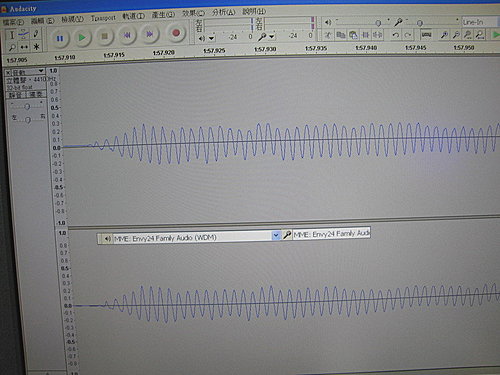
Task: Click the green Play-at-speed button
Action: point(496,34)
